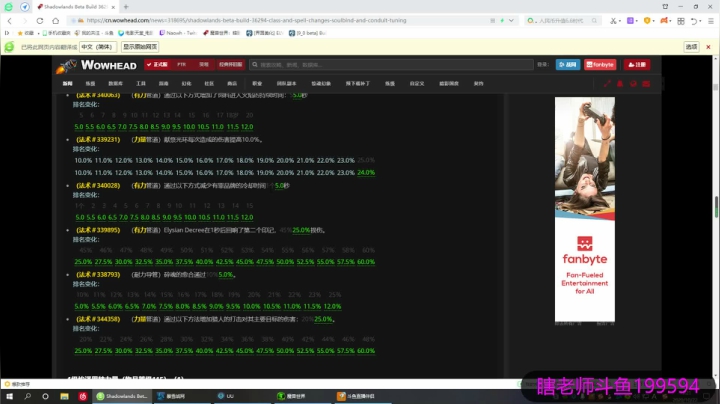
Task: Switch to the Classic version button
Action: point(231,65)
